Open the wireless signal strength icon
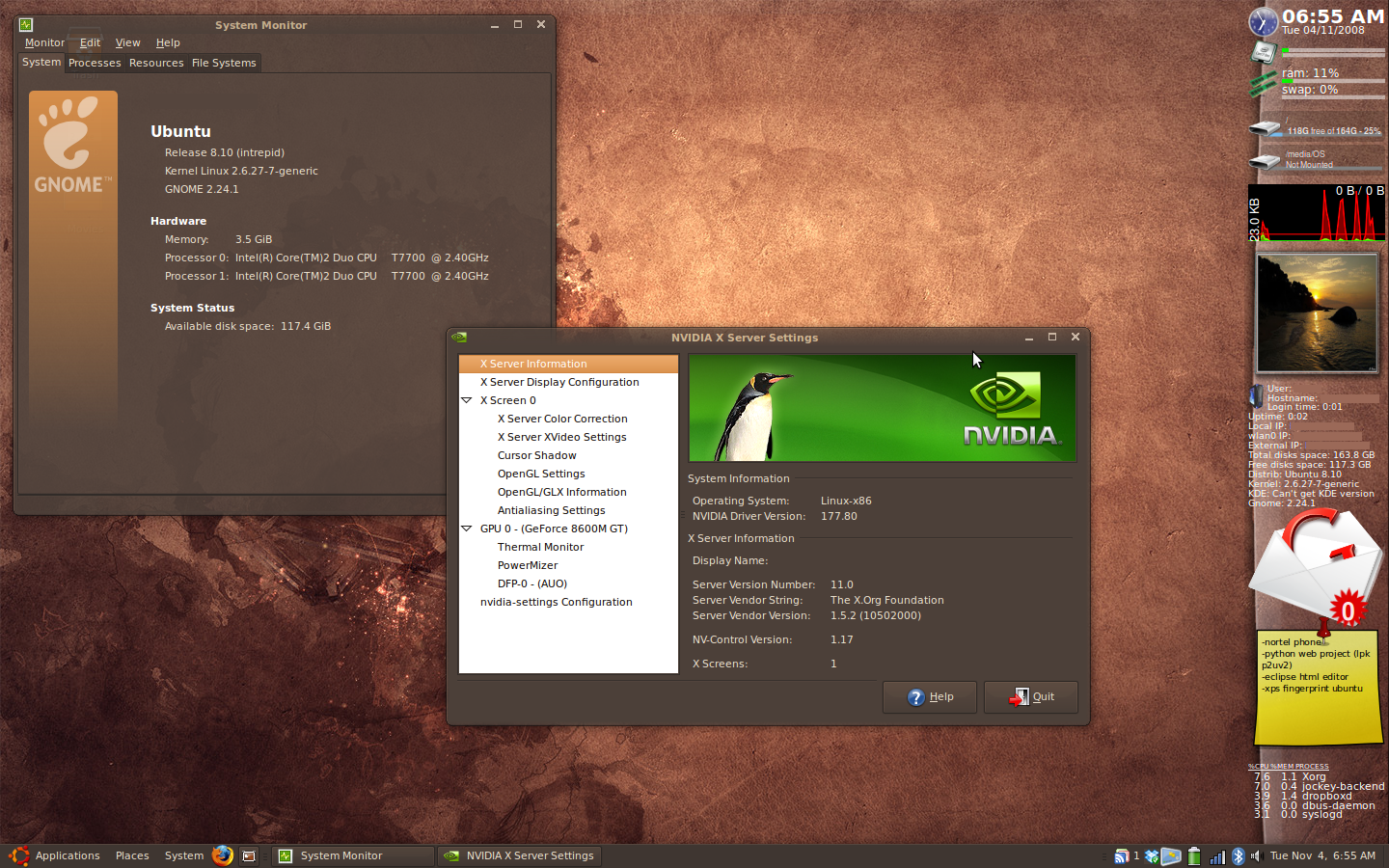This screenshot has height=868, width=1389. coord(1217,855)
